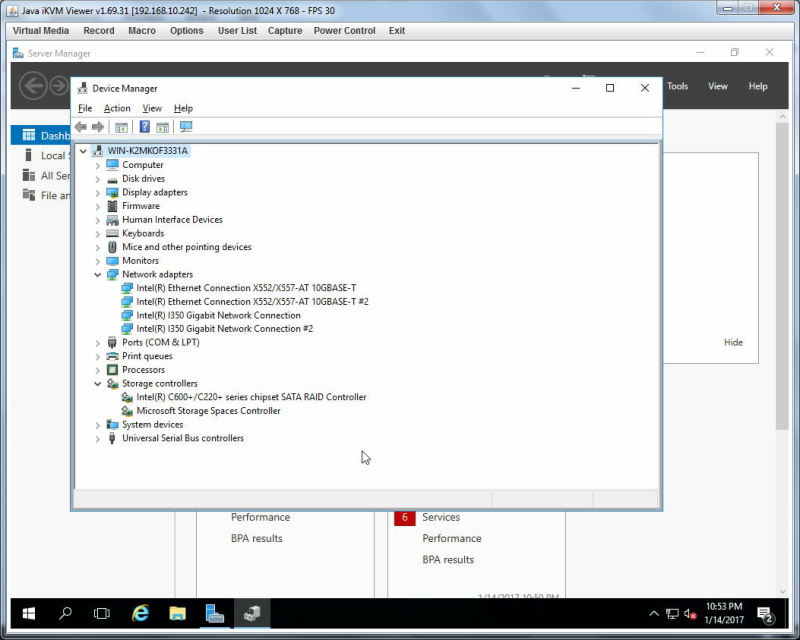The image size is (800, 640).
Task: Click the muted volume icon in tray
Action: tap(690, 613)
